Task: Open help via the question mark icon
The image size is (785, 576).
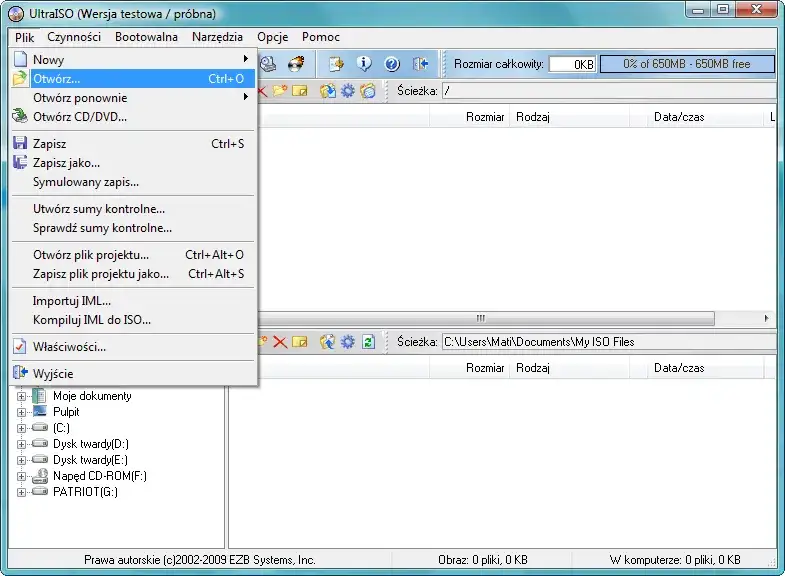Action: pos(392,64)
